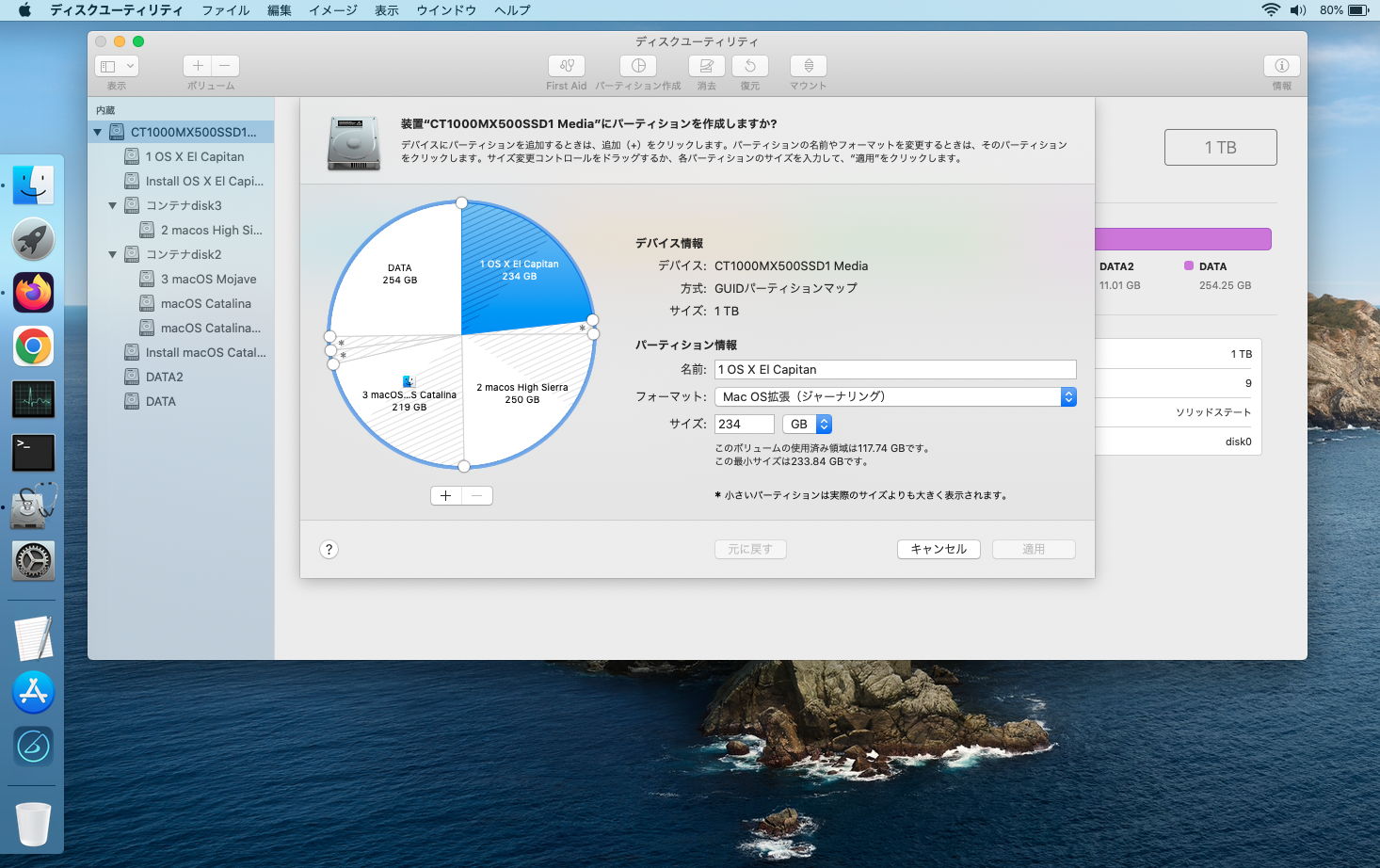The width and height of the screenshot is (1380, 868).
Task: Open Google Chrome from the Dock
Action: [x=33, y=346]
